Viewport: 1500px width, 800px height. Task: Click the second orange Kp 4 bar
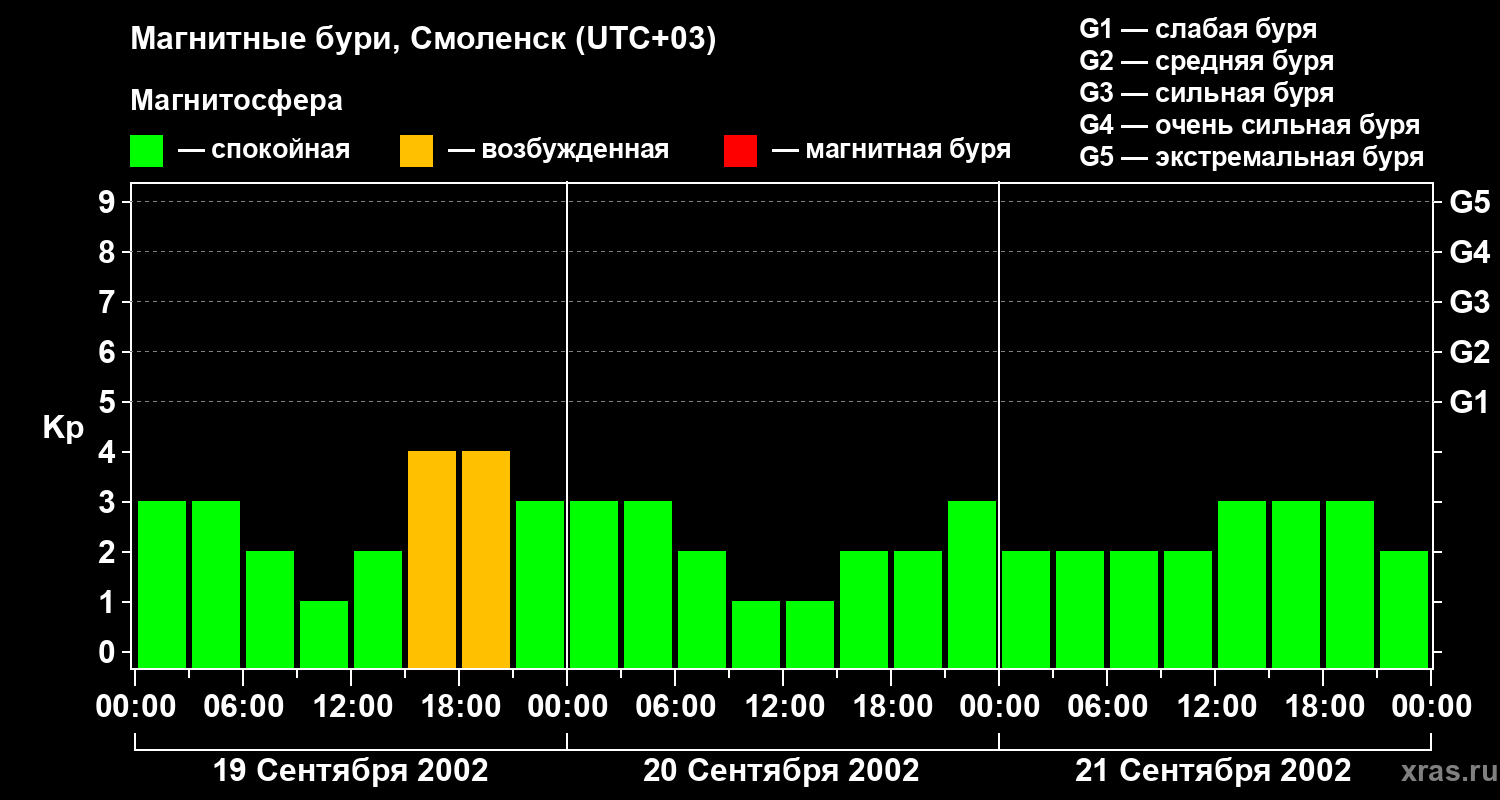tap(486, 559)
